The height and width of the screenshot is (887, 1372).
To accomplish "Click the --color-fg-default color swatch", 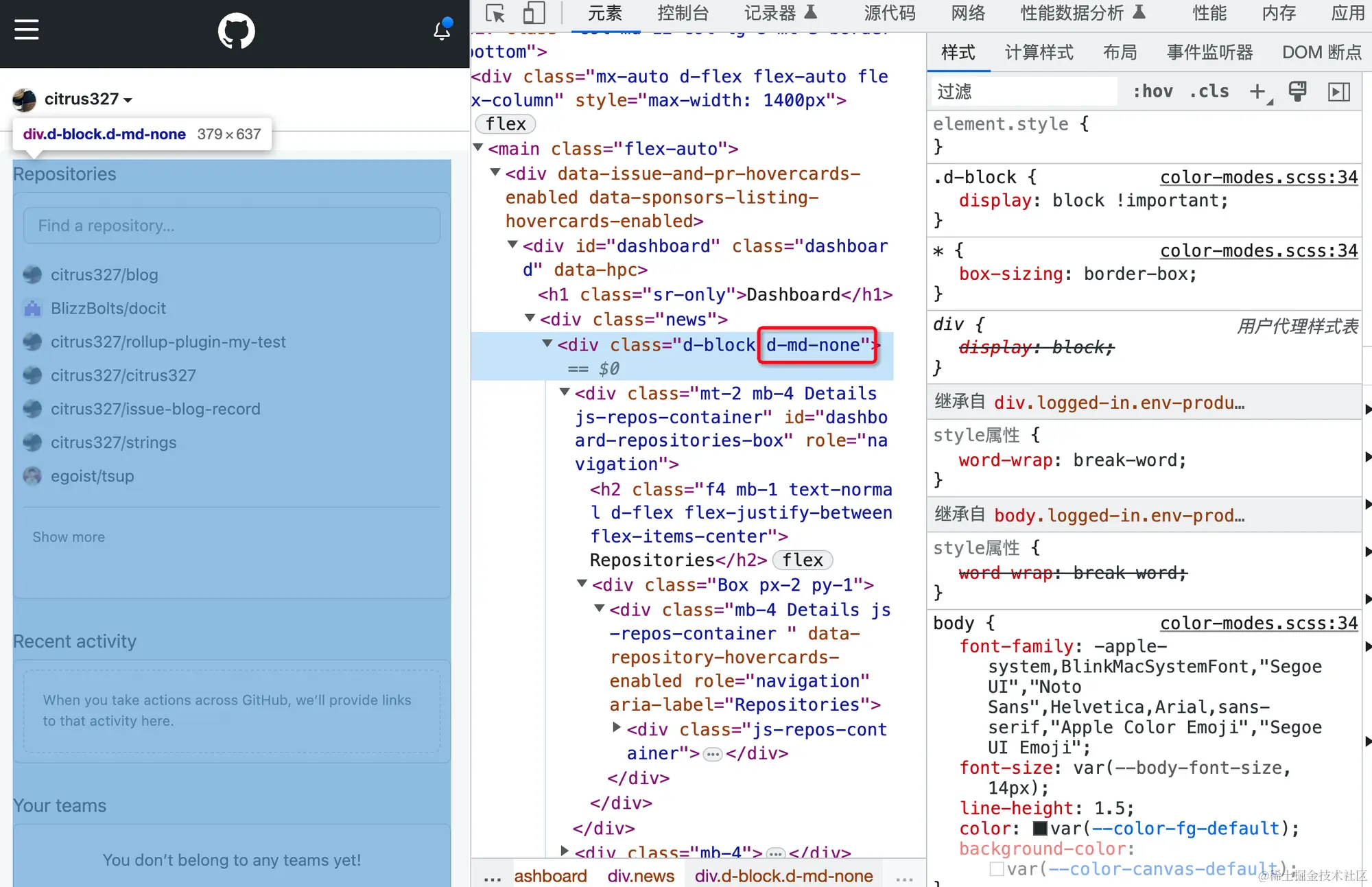I will point(1040,829).
